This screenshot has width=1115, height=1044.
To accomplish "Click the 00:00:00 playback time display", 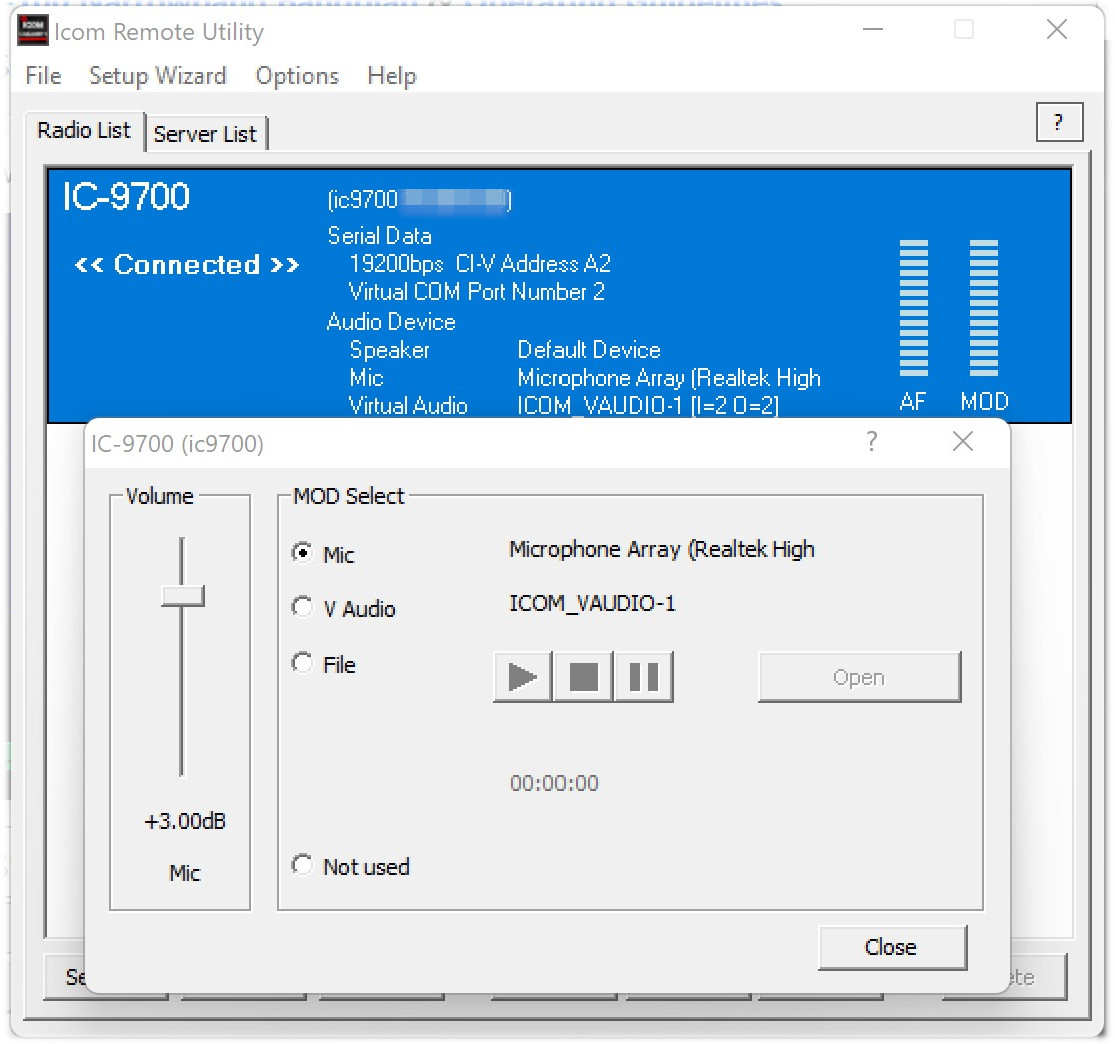I will tap(554, 784).
